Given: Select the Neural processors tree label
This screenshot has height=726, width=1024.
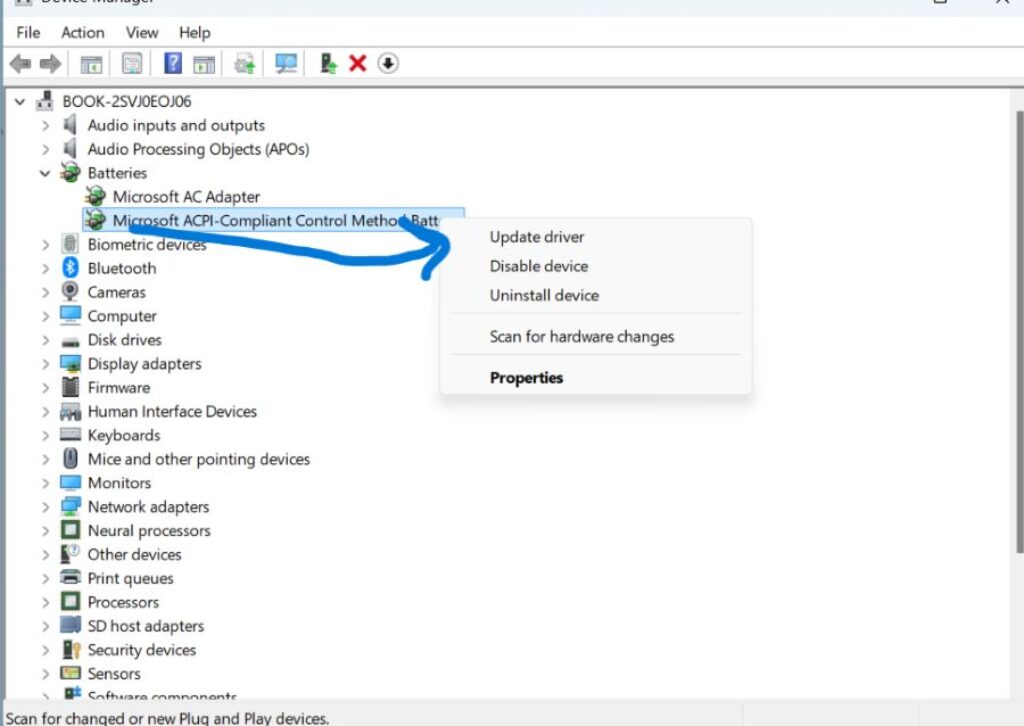Looking at the screenshot, I should point(149,531).
